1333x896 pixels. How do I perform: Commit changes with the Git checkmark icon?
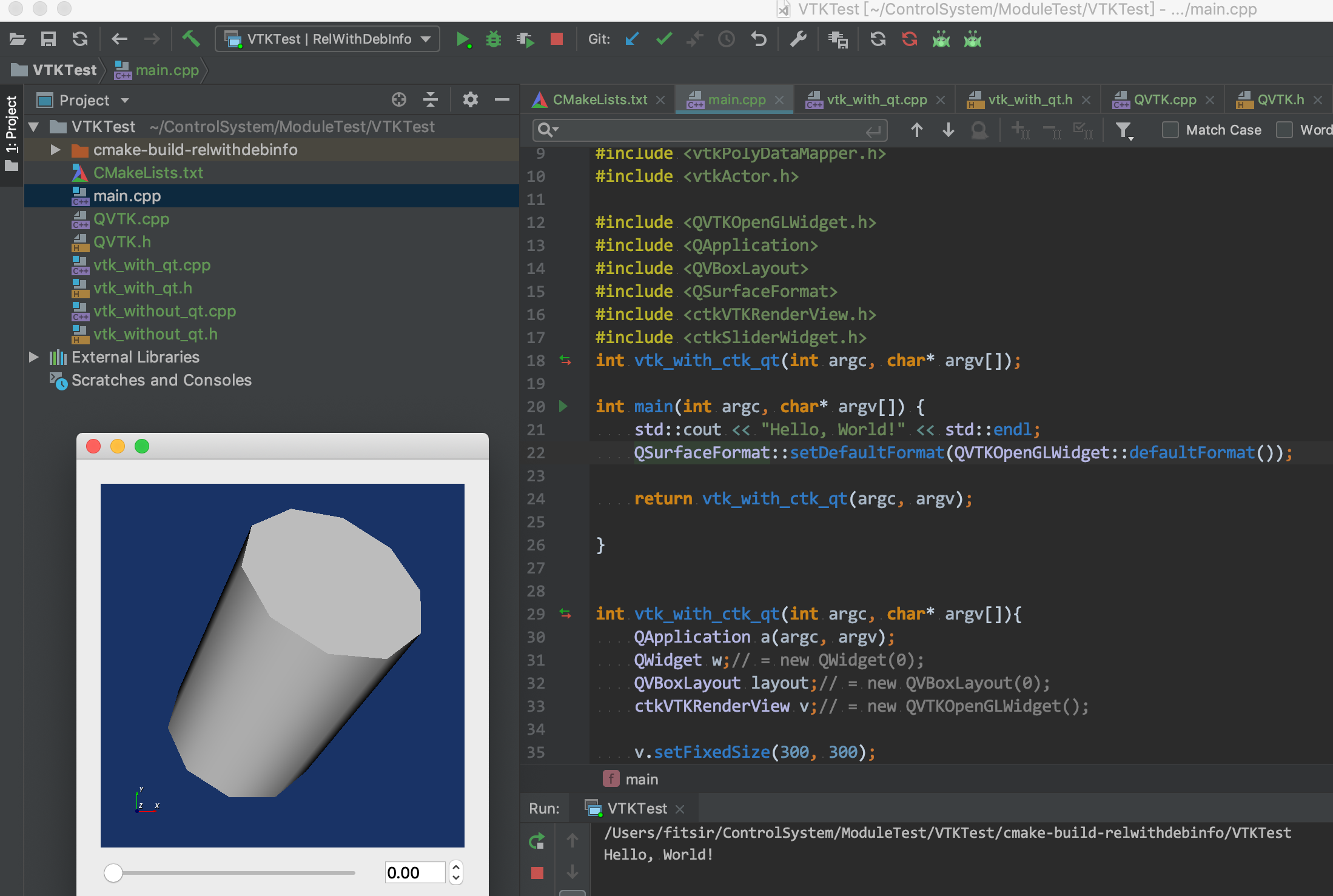664,39
